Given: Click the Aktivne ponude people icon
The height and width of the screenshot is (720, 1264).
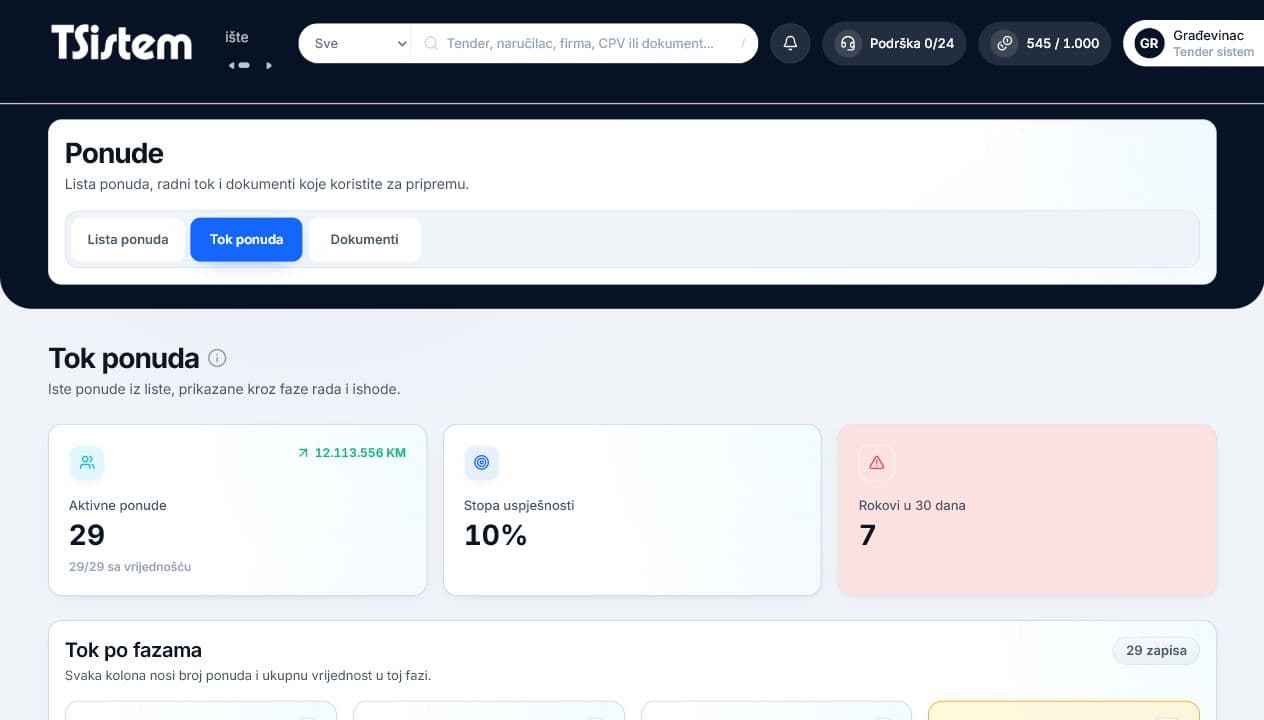Looking at the screenshot, I should [87, 462].
